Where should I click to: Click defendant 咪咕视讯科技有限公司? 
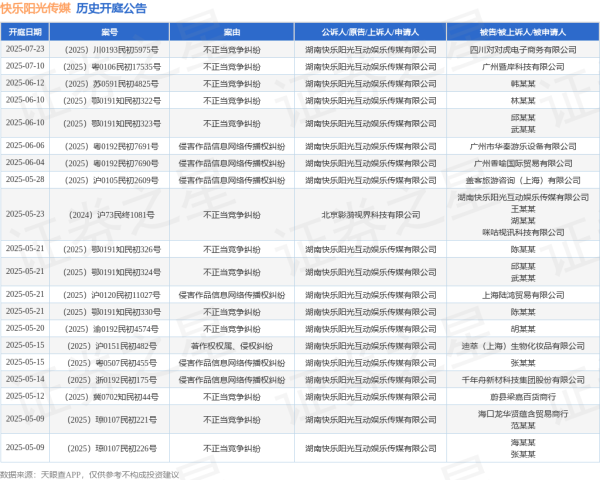coord(523,232)
